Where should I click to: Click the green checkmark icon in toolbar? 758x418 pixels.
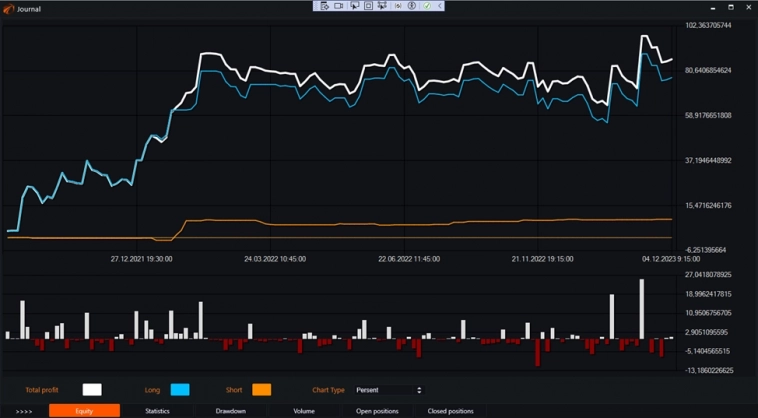[x=427, y=6]
